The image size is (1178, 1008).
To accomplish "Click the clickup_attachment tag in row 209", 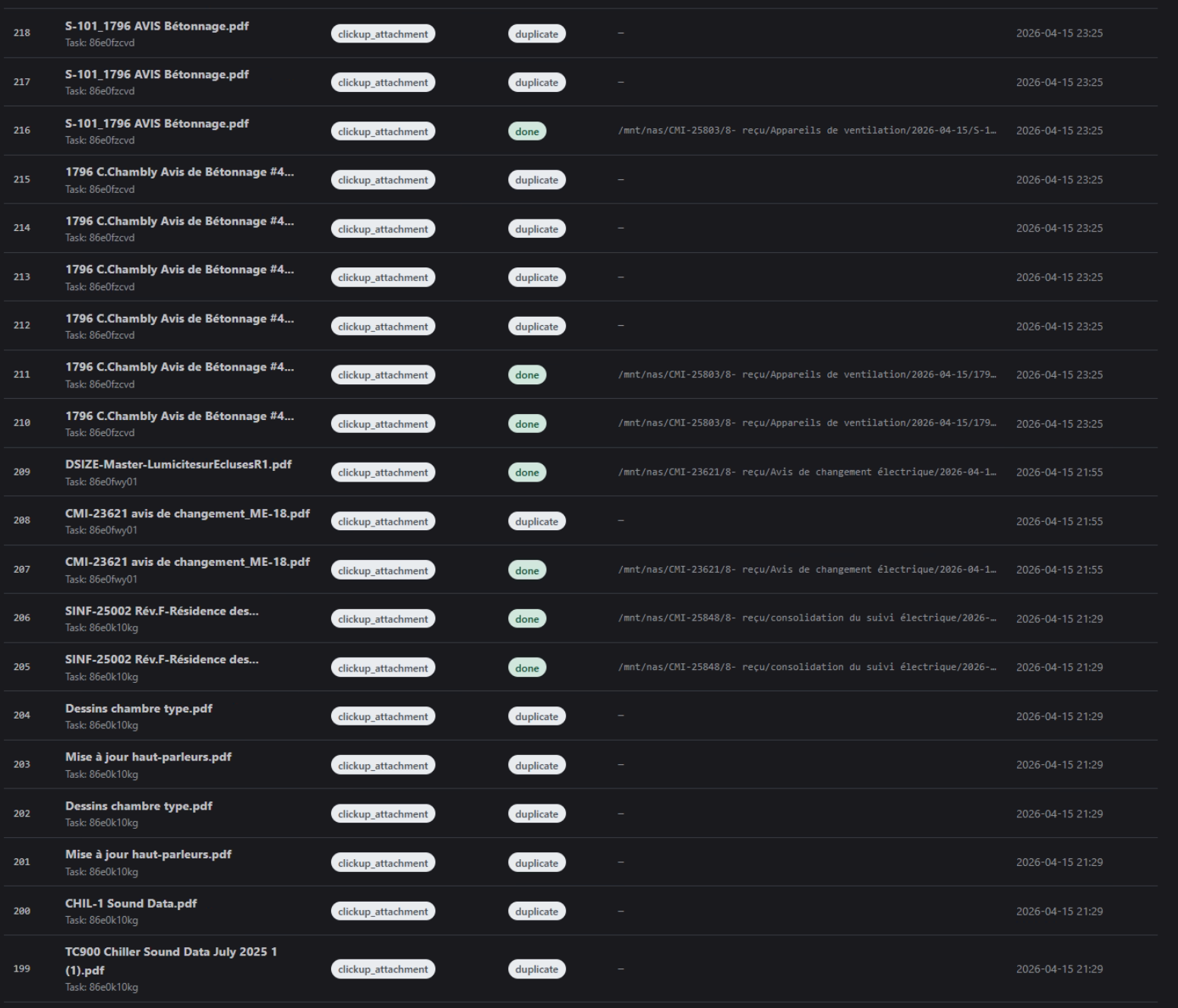I will (x=383, y=472).
